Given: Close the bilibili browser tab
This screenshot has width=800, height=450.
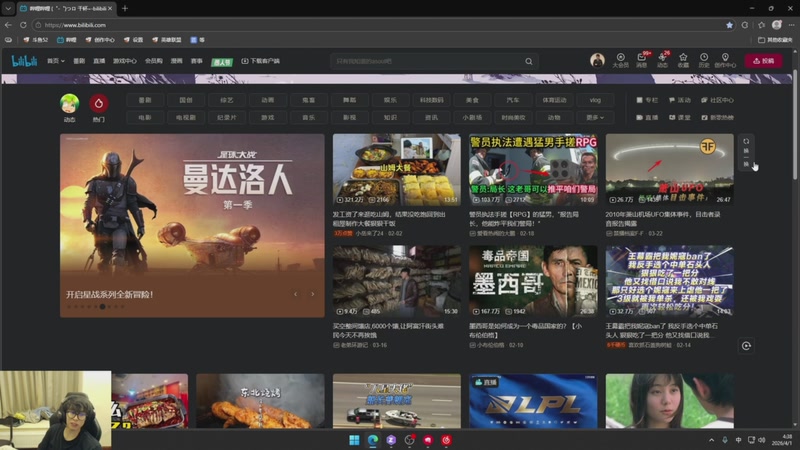Looking at the screenshot, I should [110, 8].
